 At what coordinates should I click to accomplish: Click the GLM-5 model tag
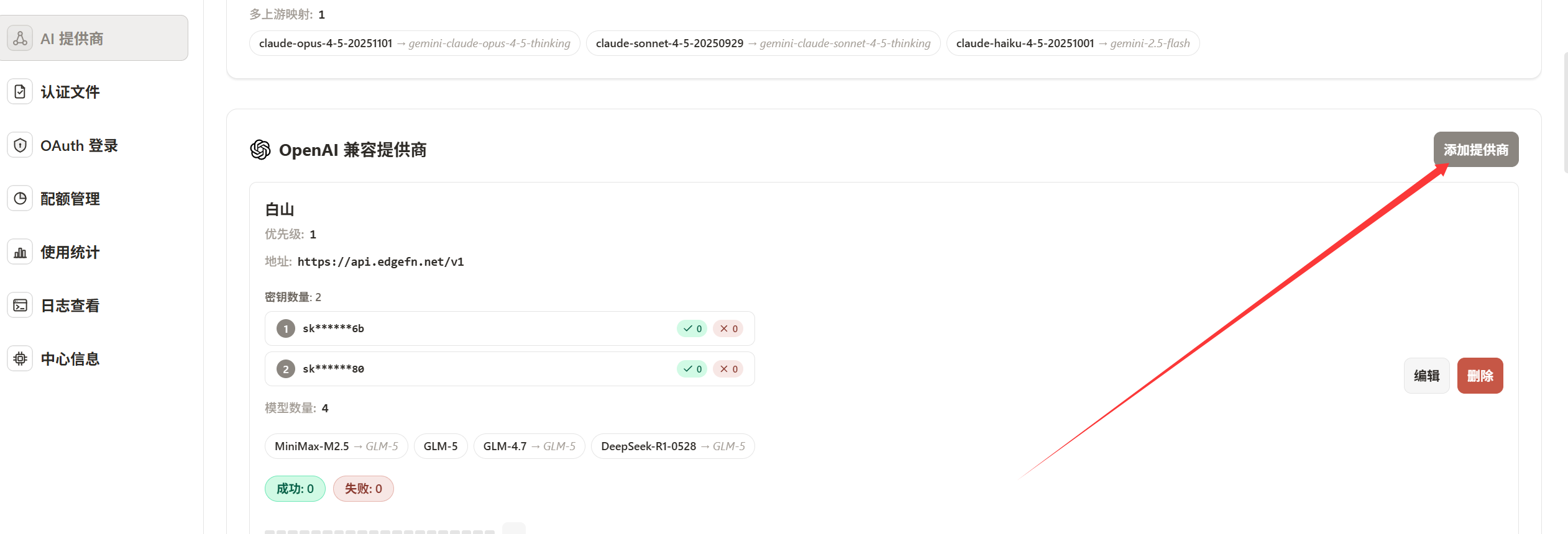click(440, 446)
